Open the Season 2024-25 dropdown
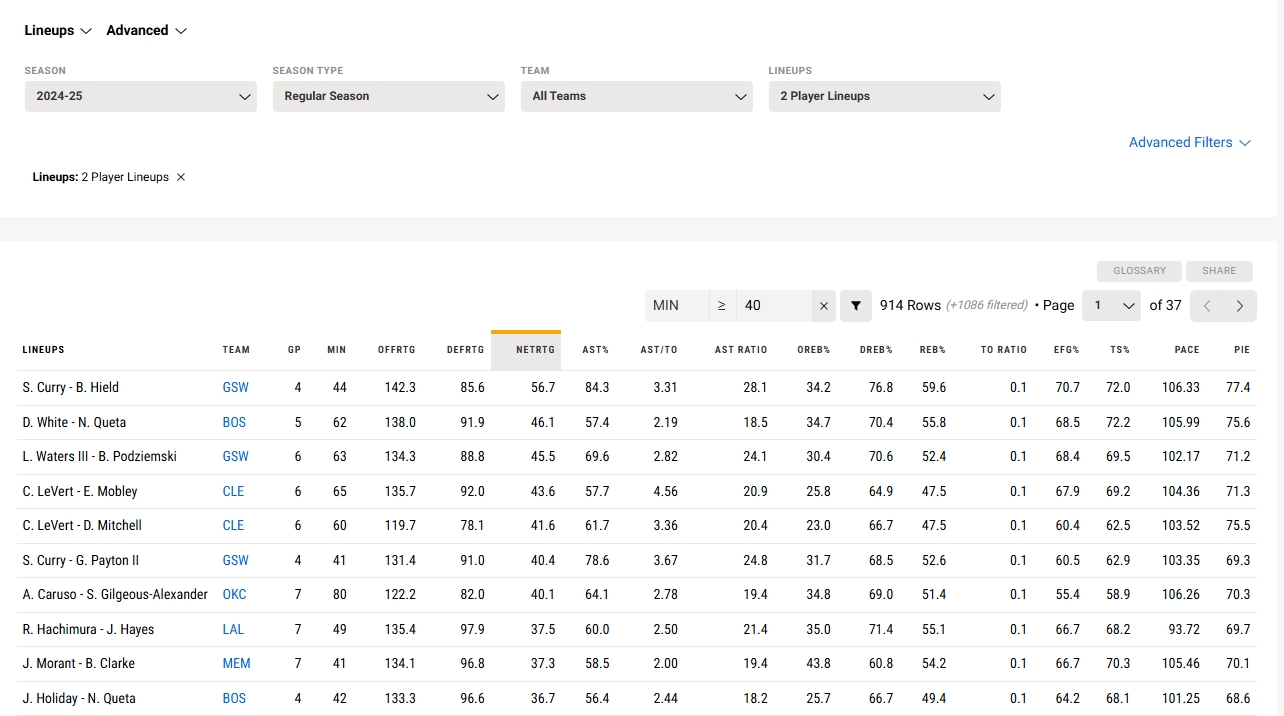Image resolution: width=1284 pixels, height=716 pixels. tap(141, 96)
